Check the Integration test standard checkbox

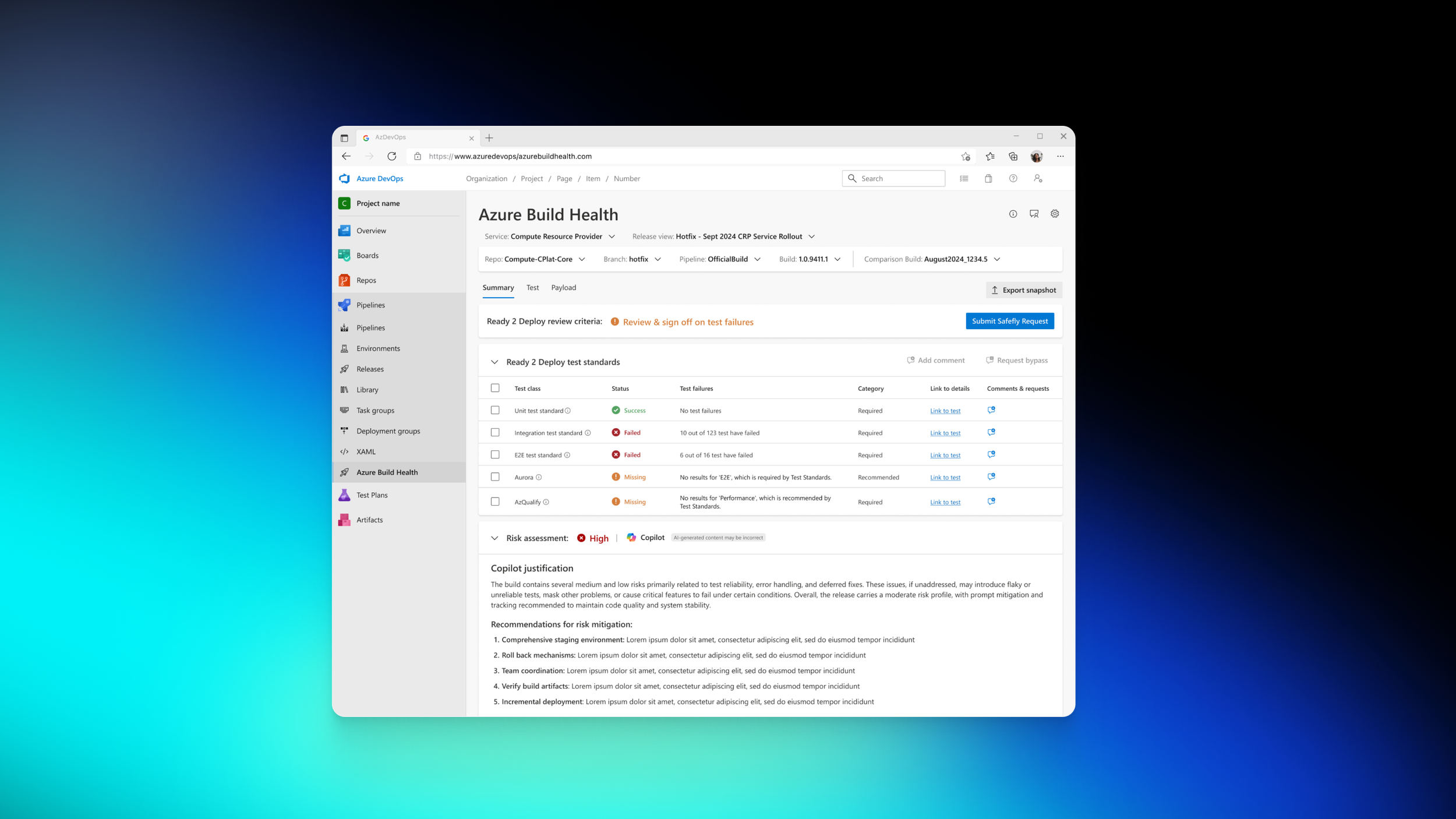(495, 432)
